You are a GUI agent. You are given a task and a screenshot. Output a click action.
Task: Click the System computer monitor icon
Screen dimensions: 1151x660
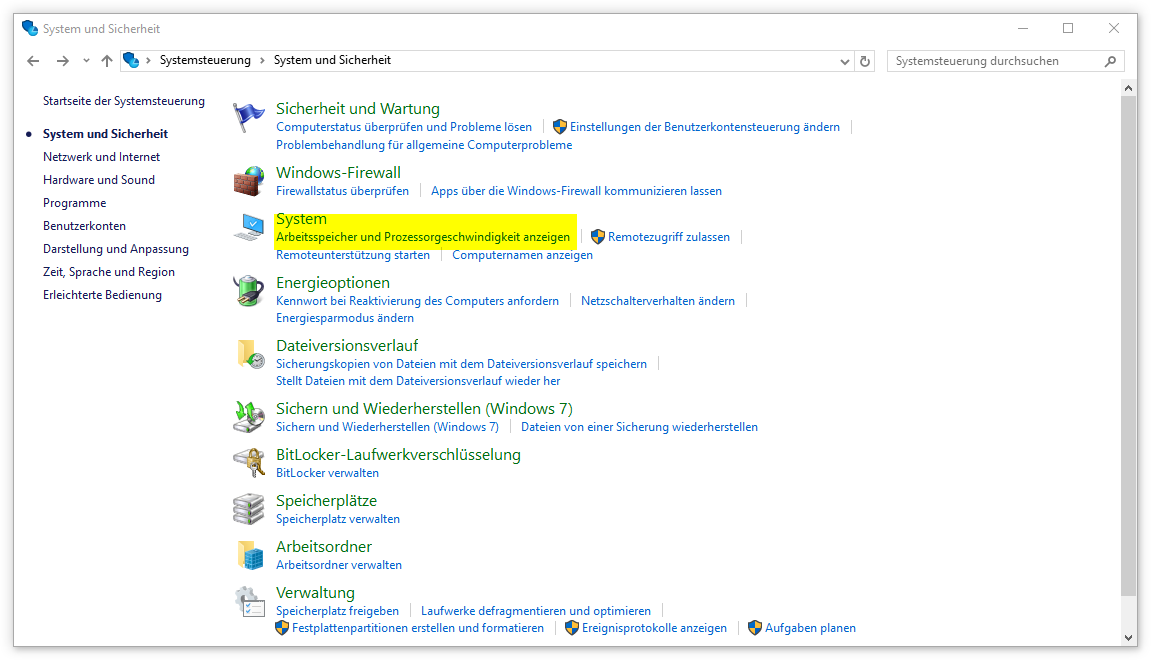click(249, 228)
